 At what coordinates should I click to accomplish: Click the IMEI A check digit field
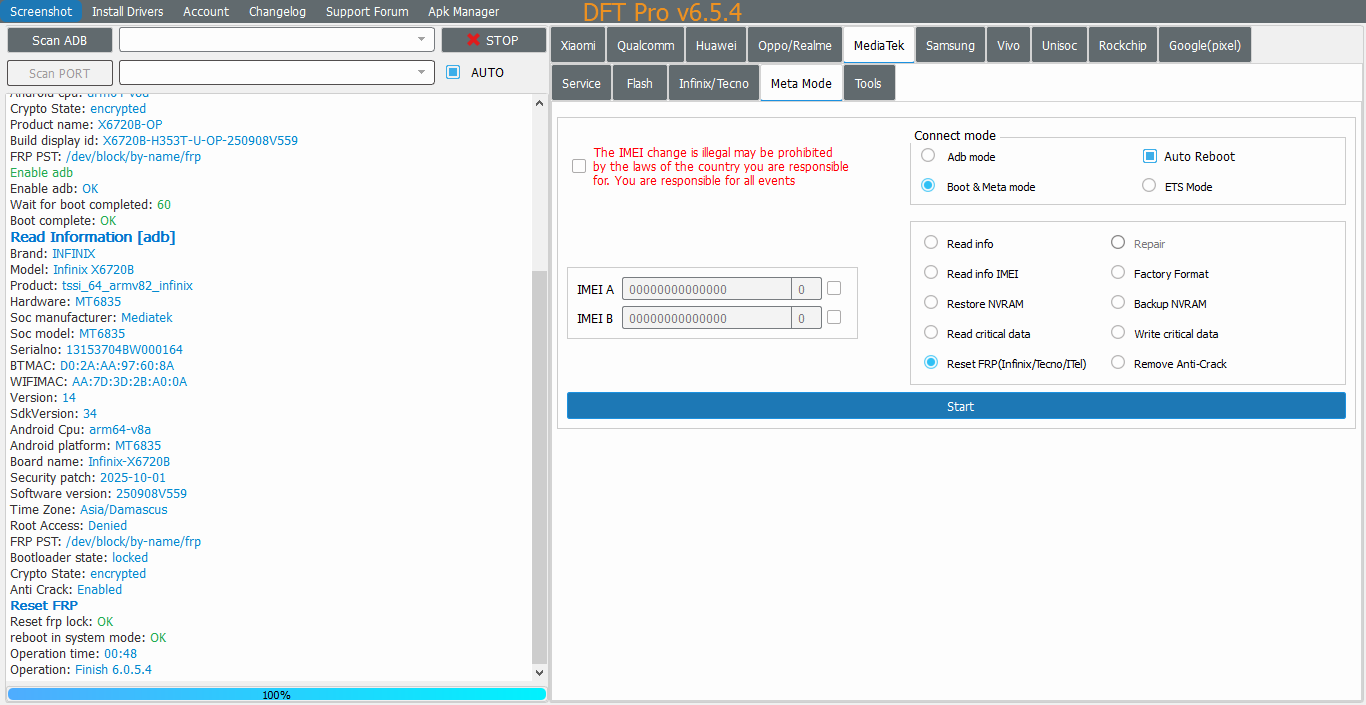pyautogui.click(x=806, y=289)
